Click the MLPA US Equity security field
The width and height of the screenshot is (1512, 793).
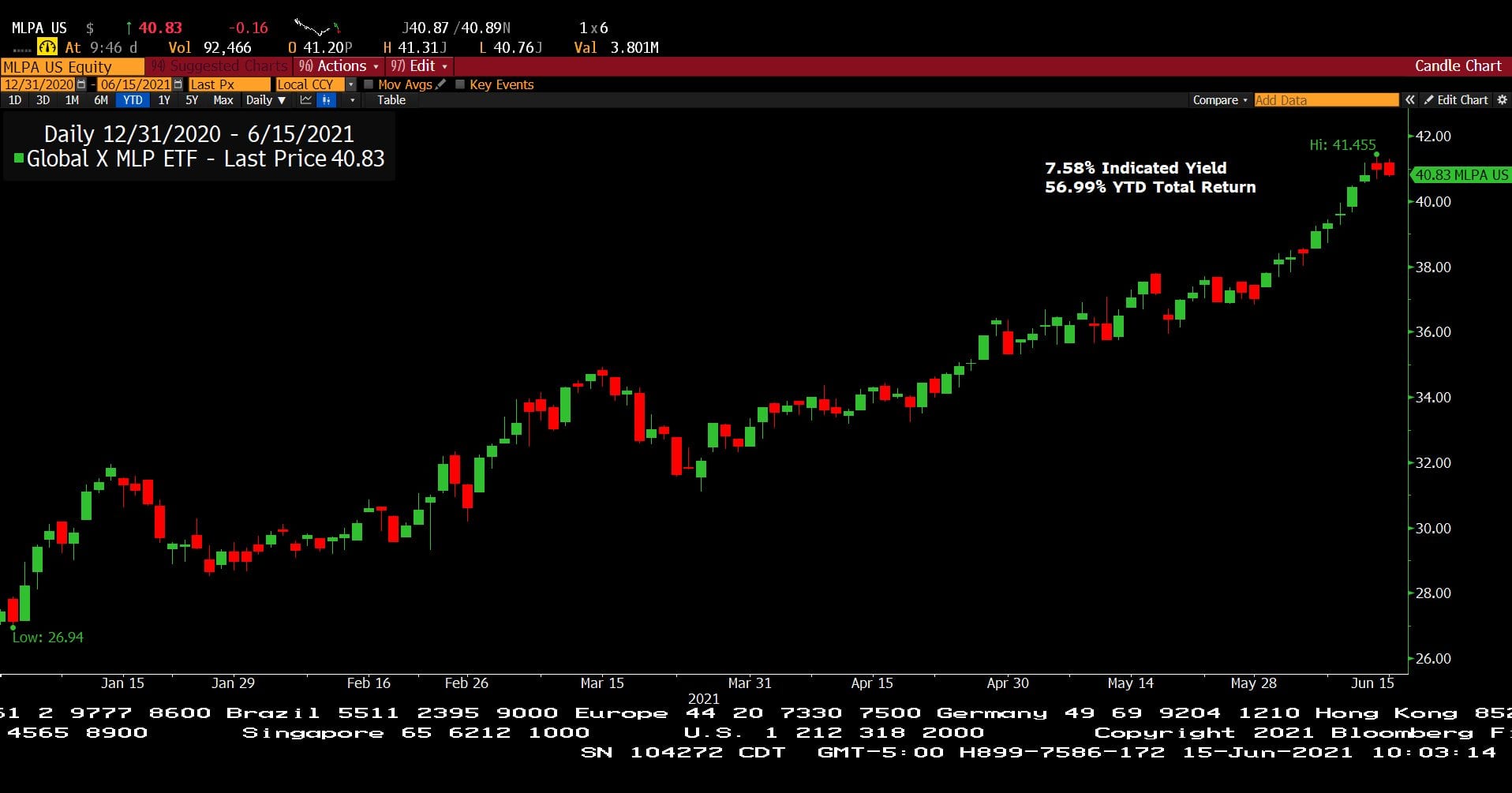(73, 67)
